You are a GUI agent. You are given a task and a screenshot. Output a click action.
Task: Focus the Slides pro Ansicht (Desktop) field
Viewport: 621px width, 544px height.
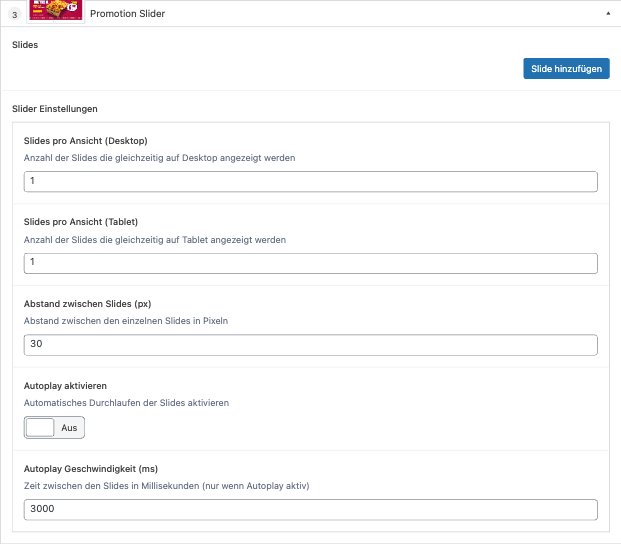click(x=310, y=181)
